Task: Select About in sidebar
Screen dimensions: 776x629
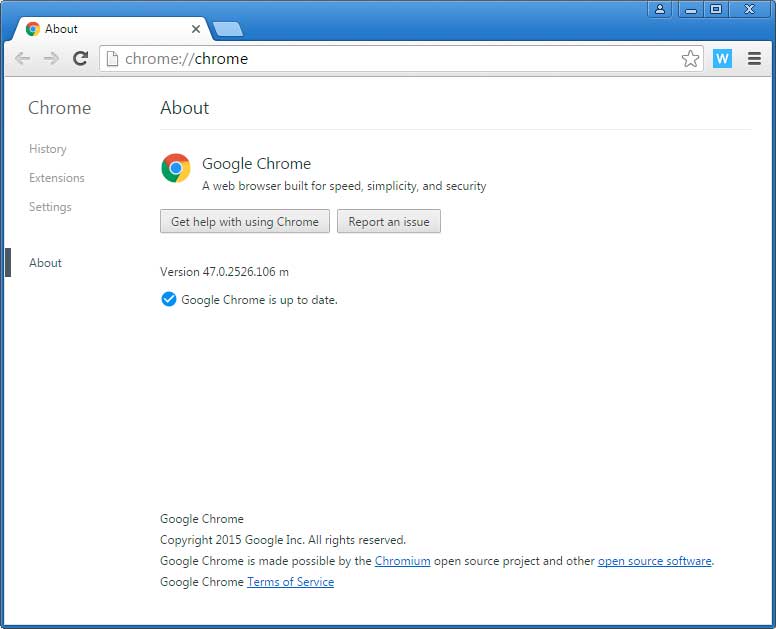Action: pos(45,263)
